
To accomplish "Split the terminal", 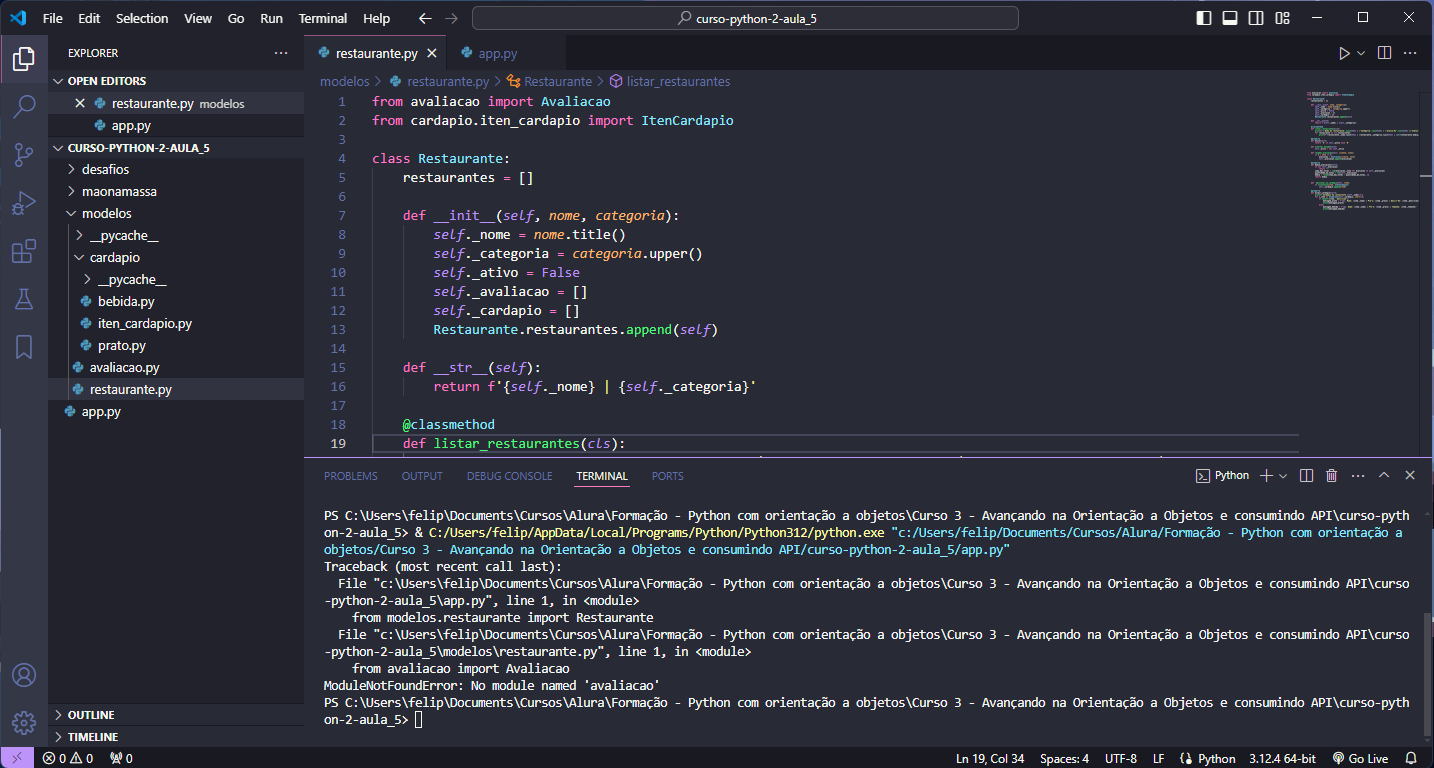I will [x=1306, y=476].
